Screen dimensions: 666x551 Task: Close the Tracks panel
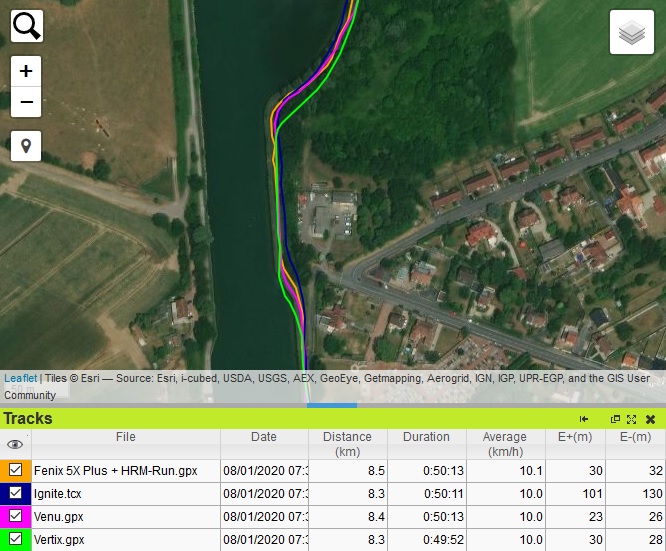click(650, 419)
